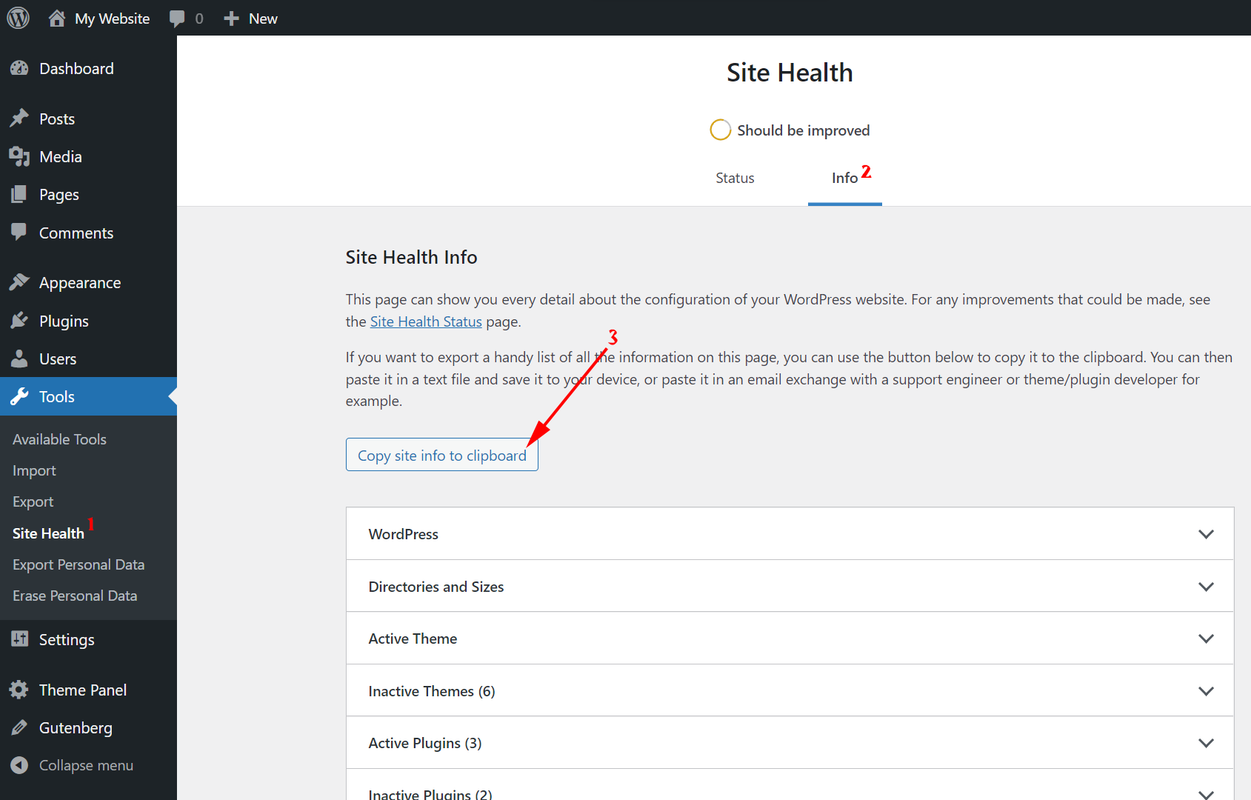This screenshot has height=800, width=1251.
Task: Expand the Inactive Themes (6) chevron
Action: point(1206,691)
